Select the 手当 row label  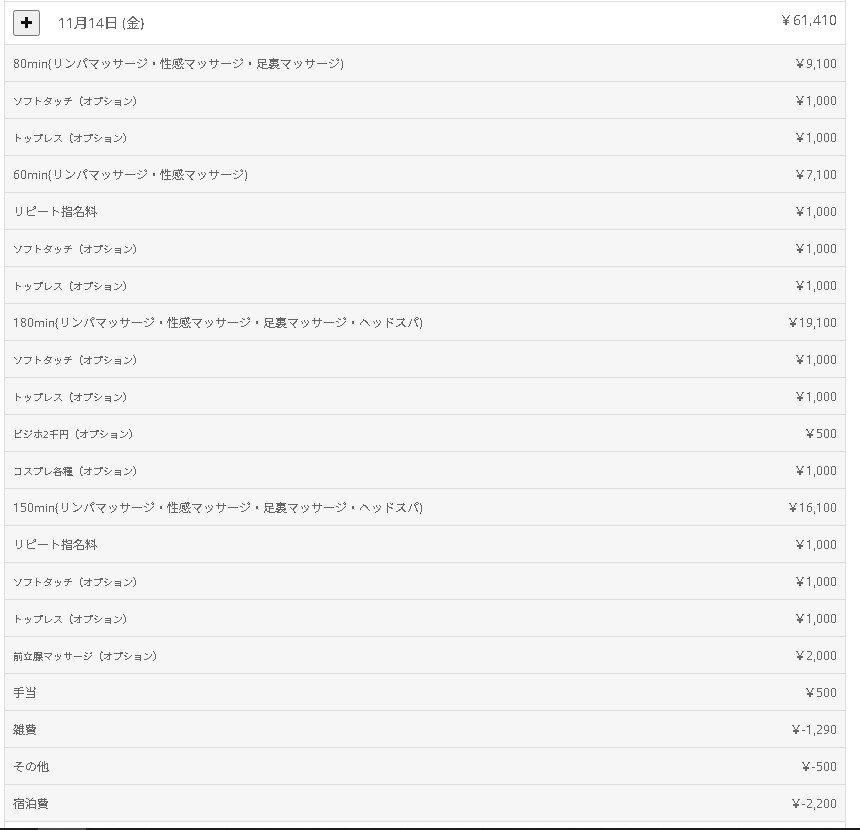pyautogui.click(x=25, y=693)
